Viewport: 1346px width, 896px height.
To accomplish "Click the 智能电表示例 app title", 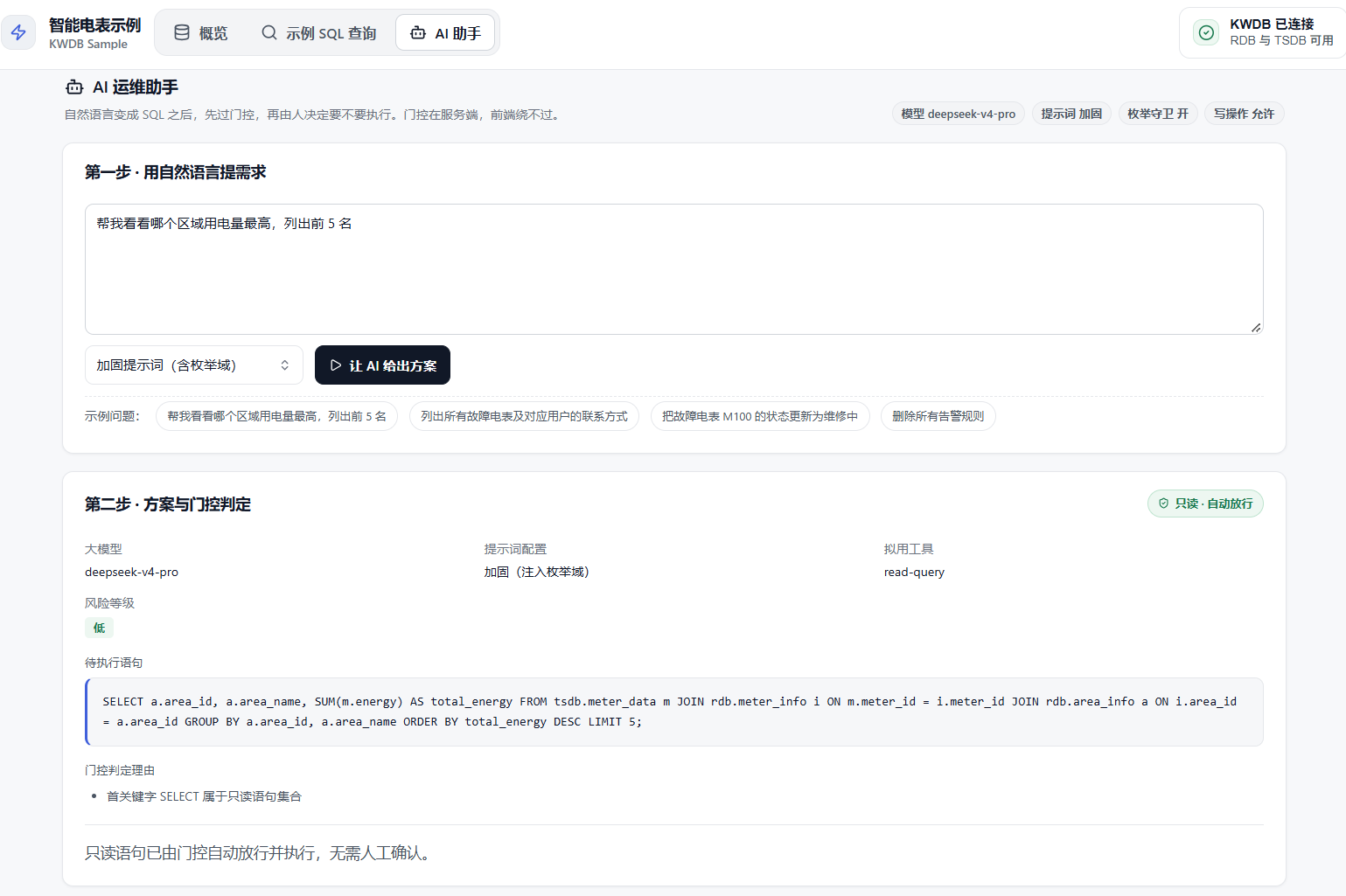I will click(94, 25).
